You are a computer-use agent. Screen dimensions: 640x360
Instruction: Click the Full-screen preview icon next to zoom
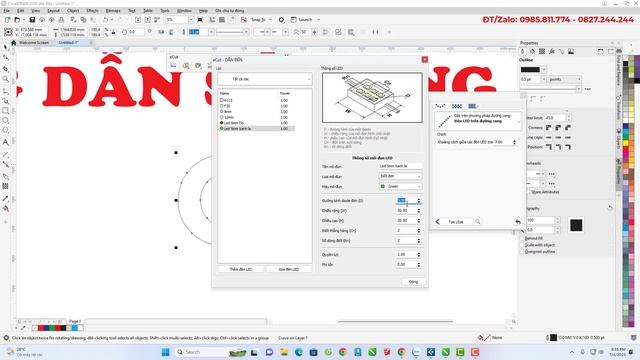[x=200, y=20]
